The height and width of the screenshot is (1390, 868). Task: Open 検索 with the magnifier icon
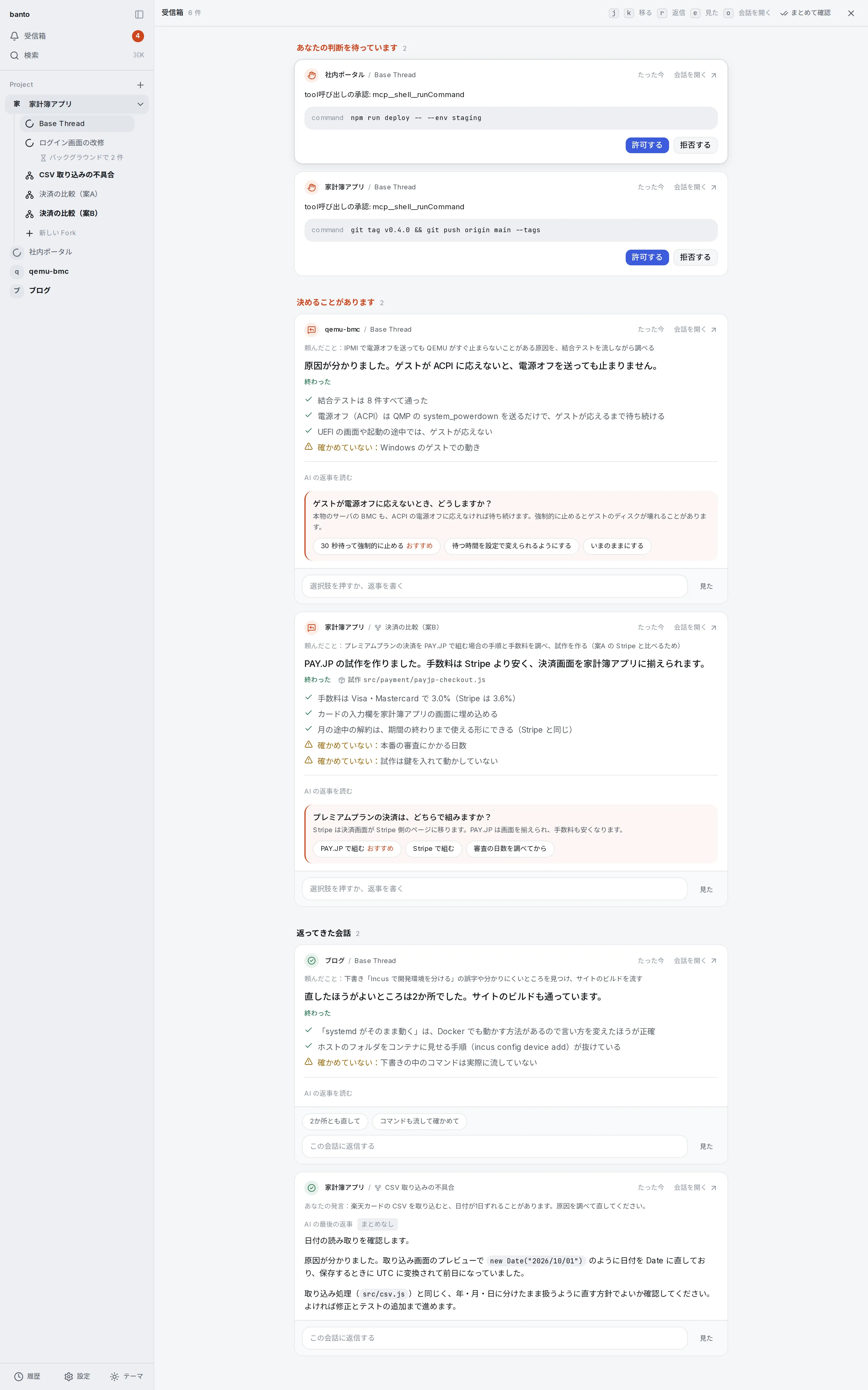click(x=76, y=55)
